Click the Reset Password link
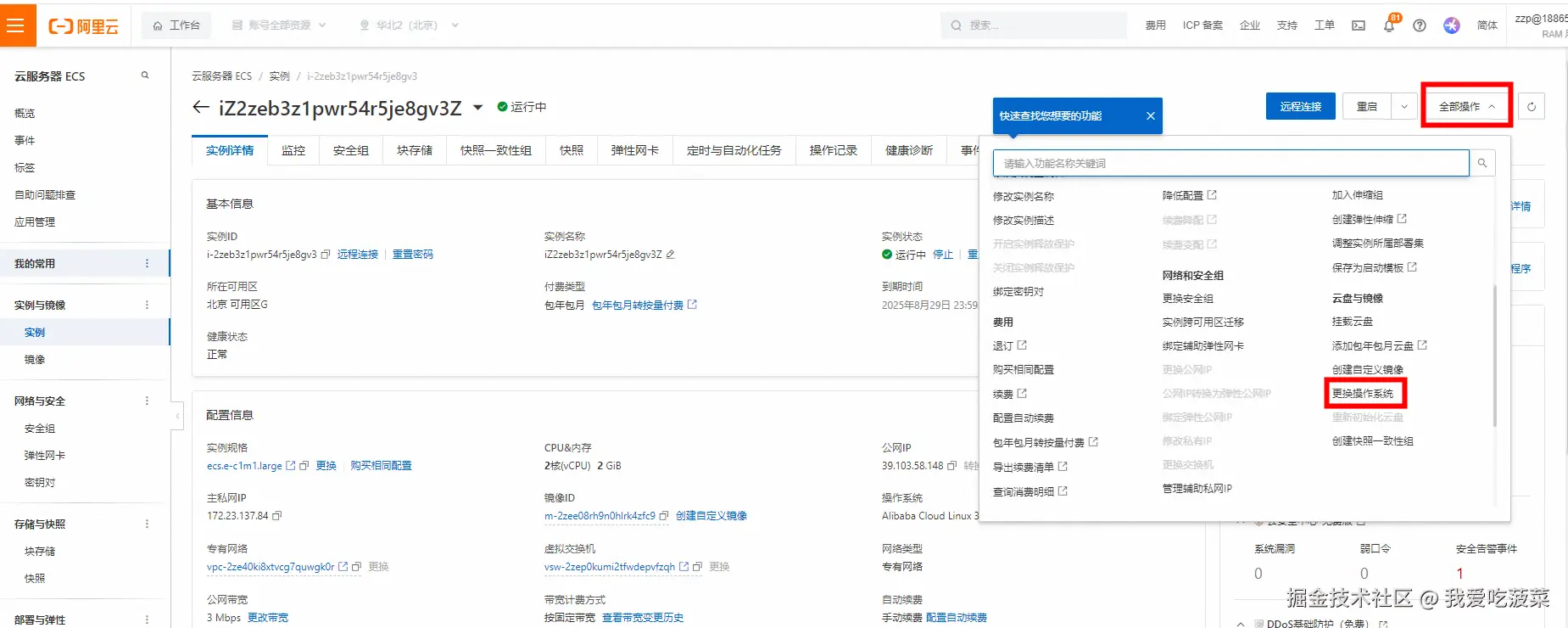The height and width of the screenshot is (628, 1568). coord(413,255)
